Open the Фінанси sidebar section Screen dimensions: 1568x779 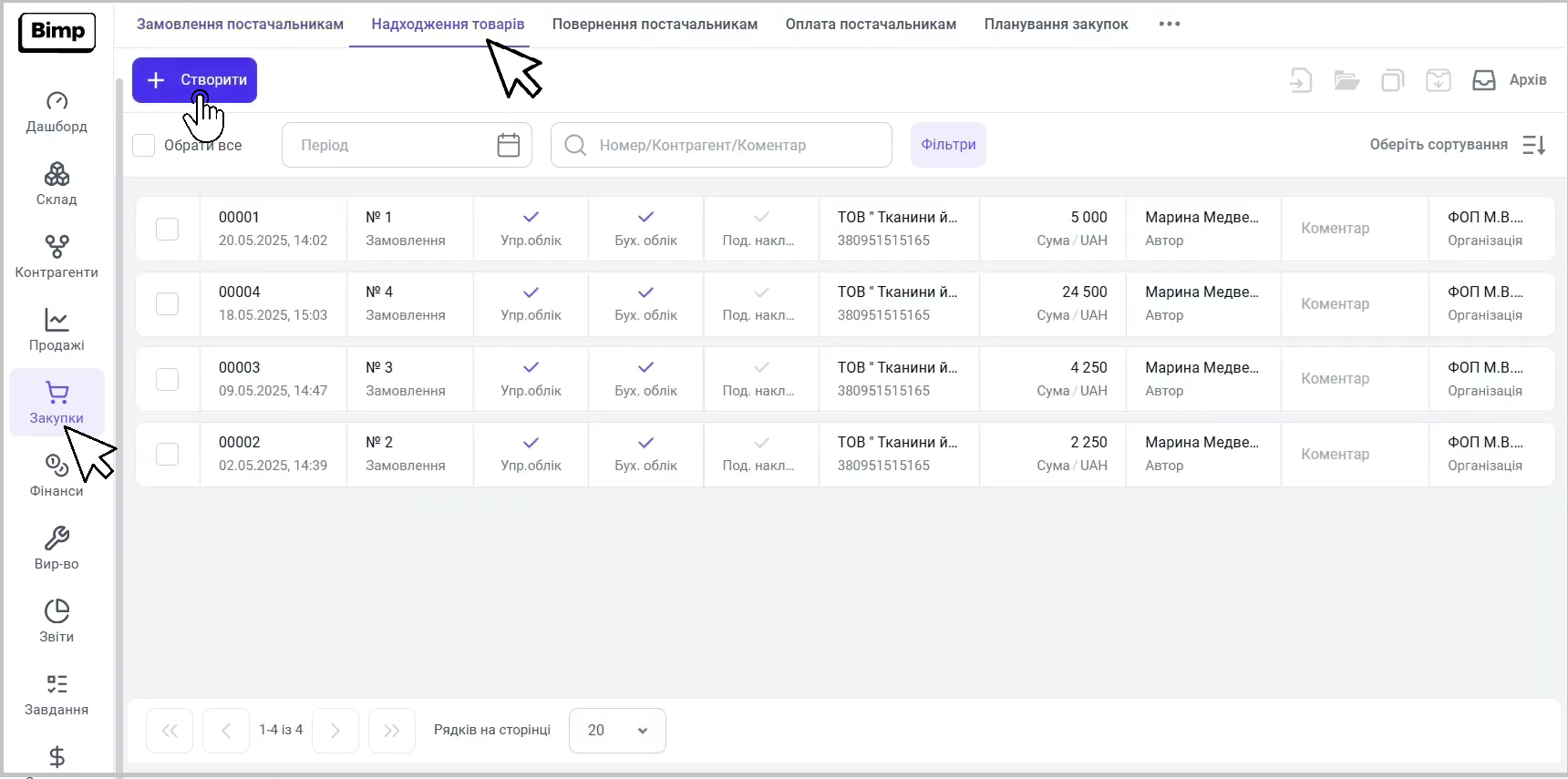(57, 476)
